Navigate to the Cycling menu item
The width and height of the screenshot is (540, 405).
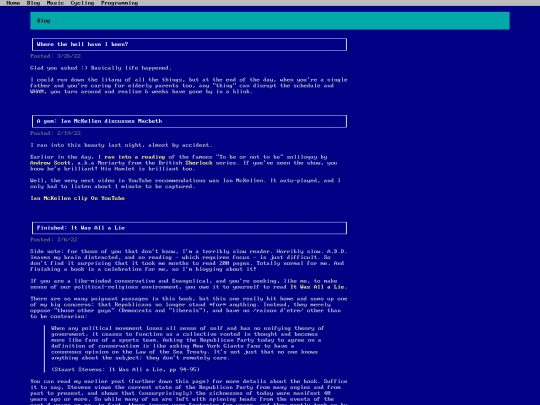[x=82, y=3]
